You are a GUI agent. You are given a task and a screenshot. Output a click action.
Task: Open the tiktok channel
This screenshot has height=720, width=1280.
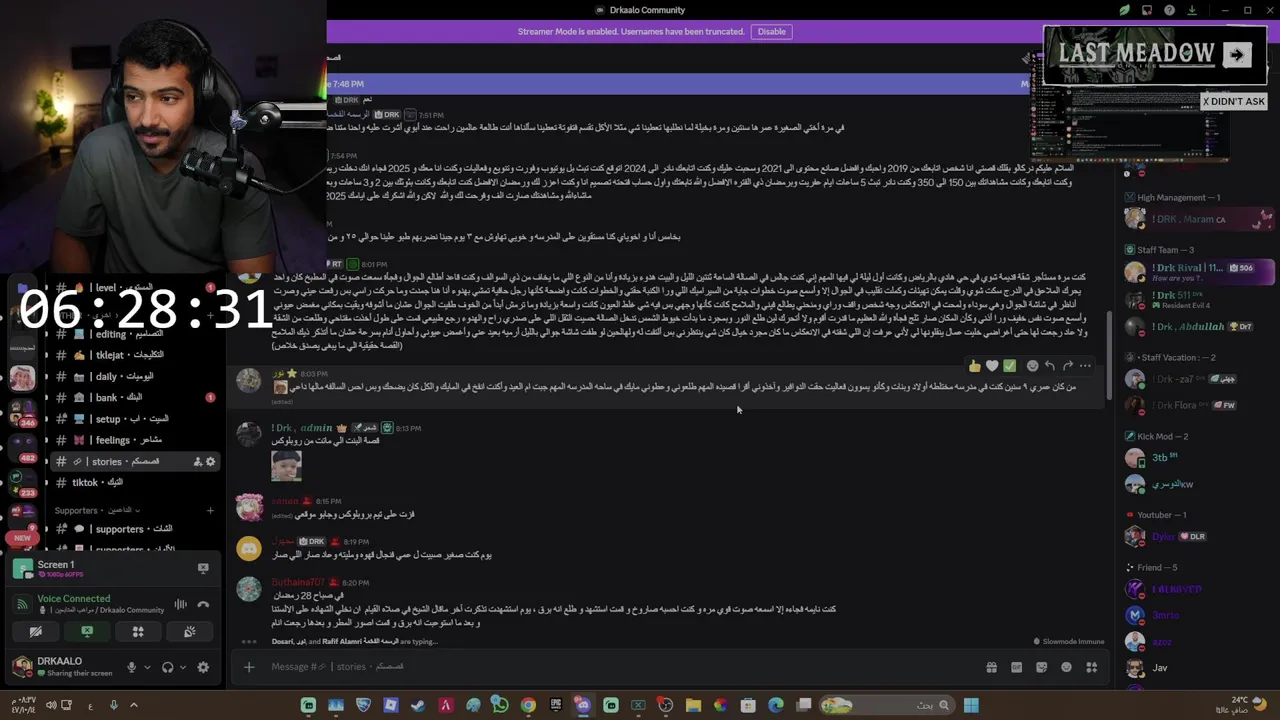click(x=133, y=483)
